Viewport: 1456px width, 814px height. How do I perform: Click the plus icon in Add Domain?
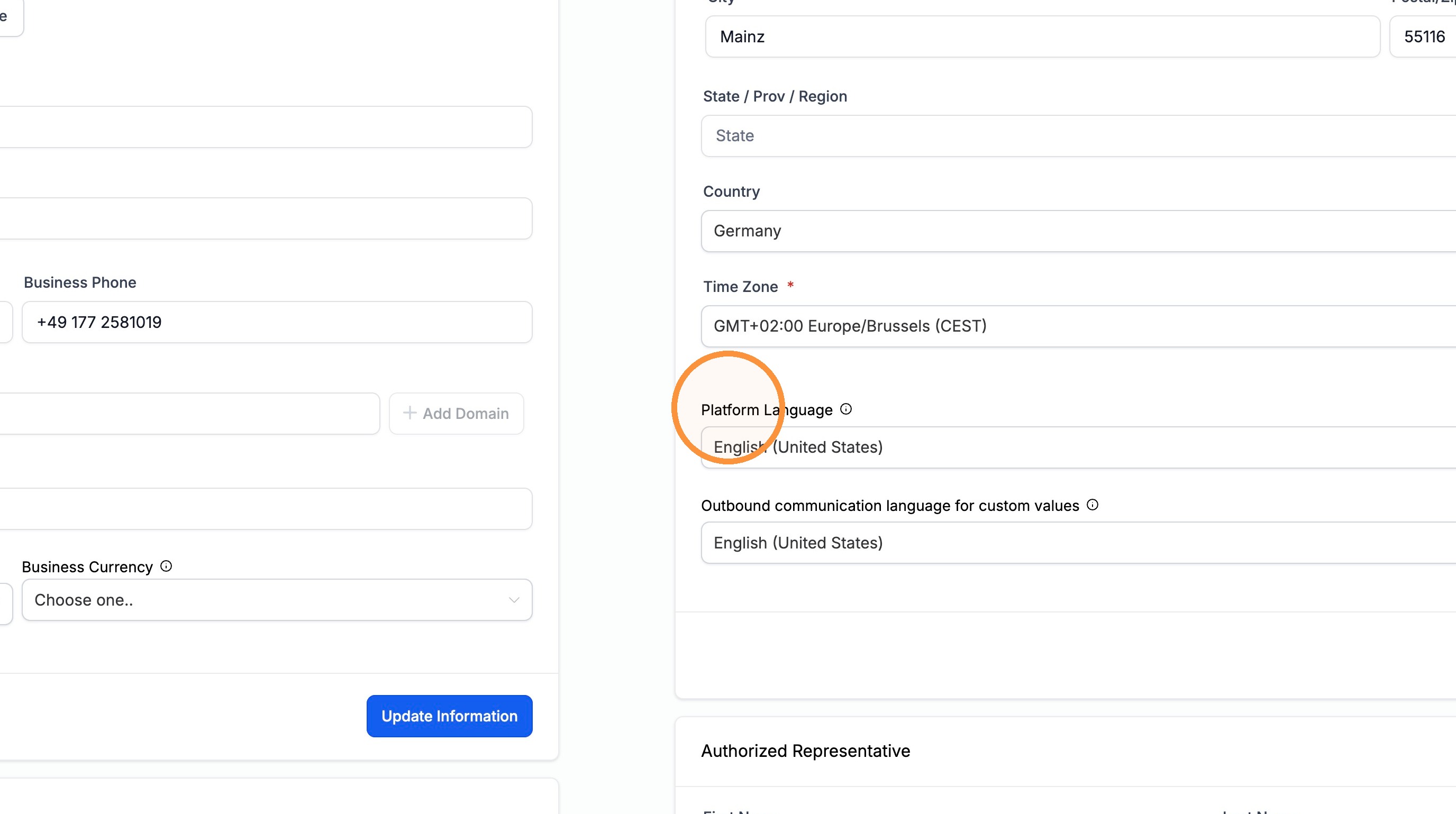pos(410,413)
